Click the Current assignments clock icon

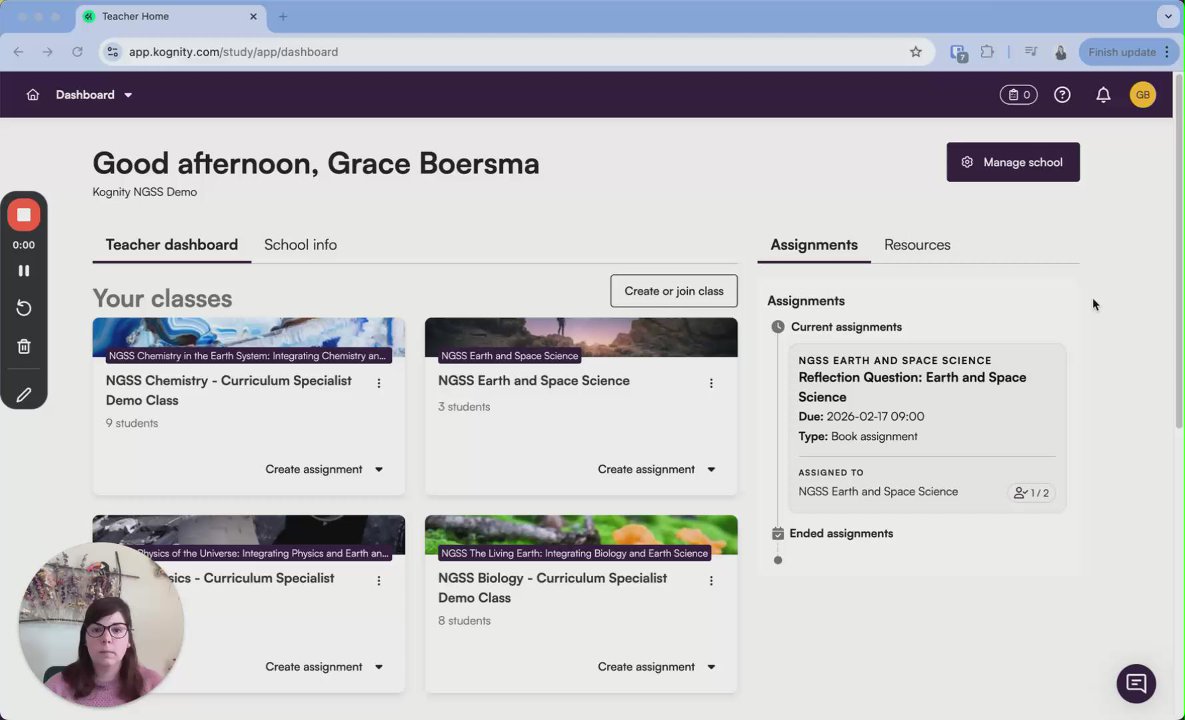click(x=778, y=327)
